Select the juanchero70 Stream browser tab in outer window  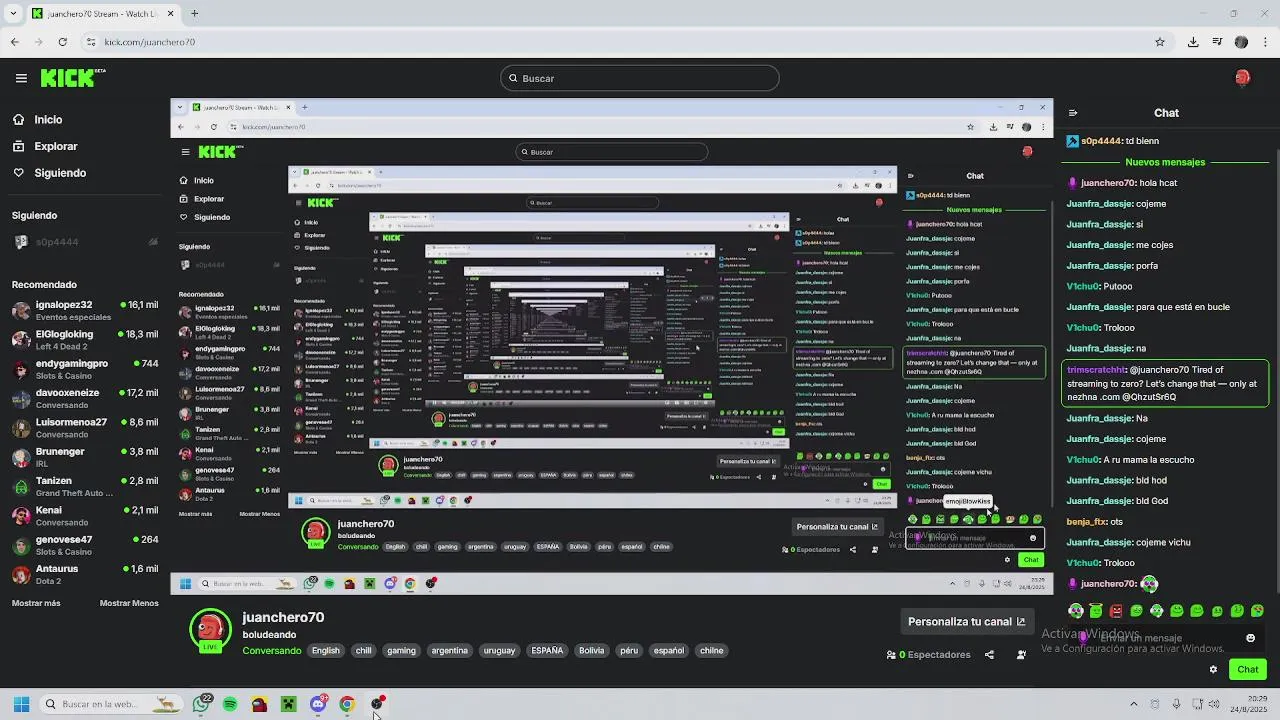coord(103,14)
